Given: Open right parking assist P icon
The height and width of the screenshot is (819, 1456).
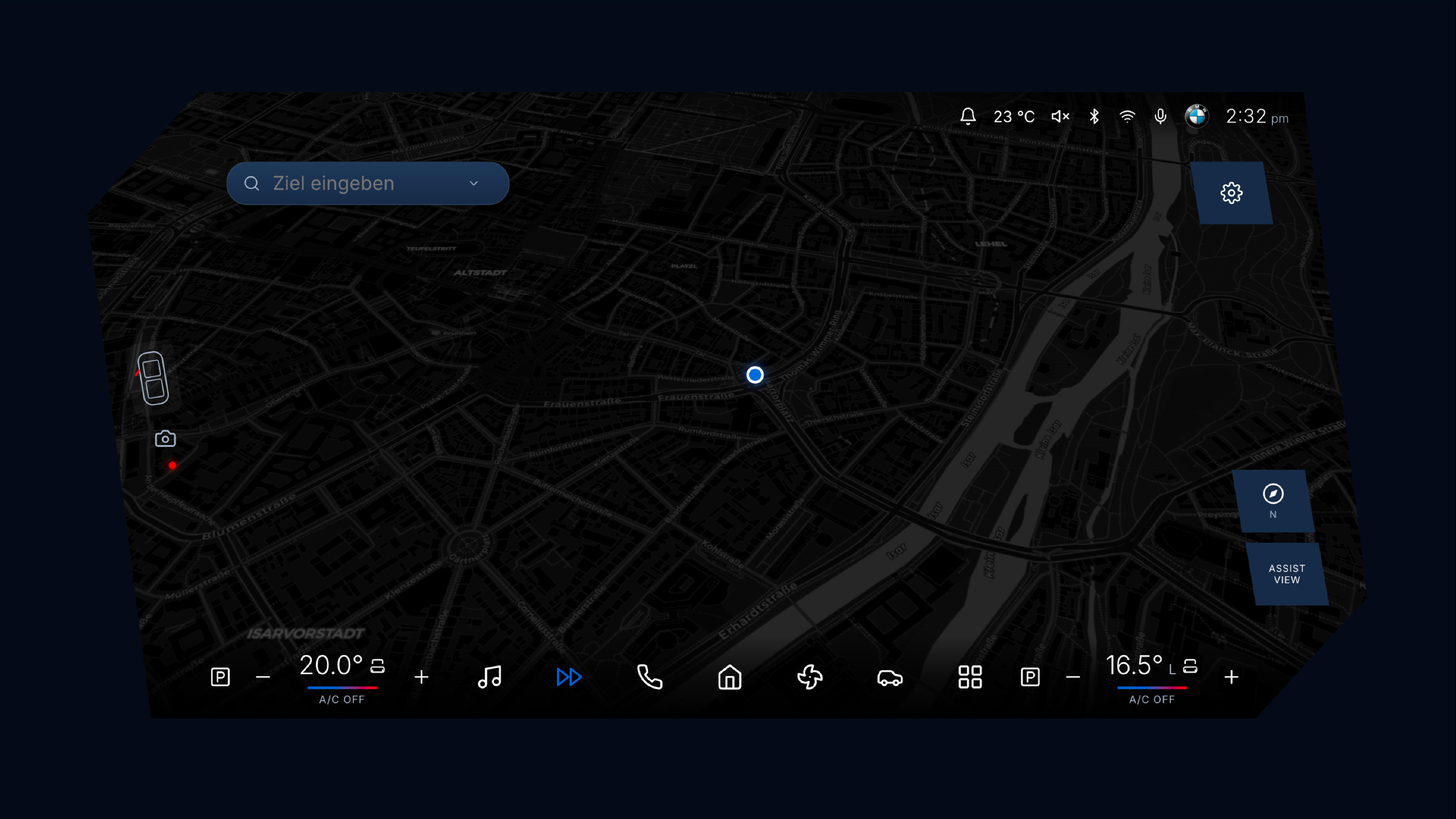Looking at the screenshot, I should tap(1030, 677).
